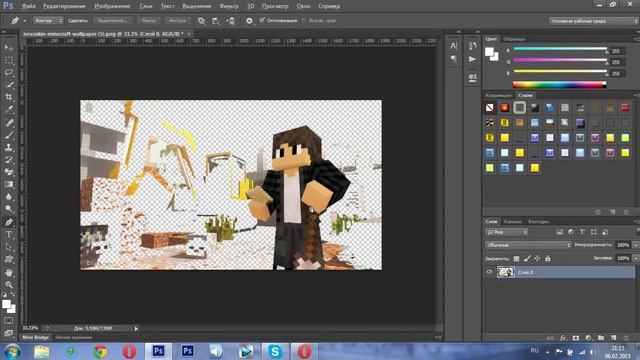Hide the layer using the eye icon

tap(489, 272)
